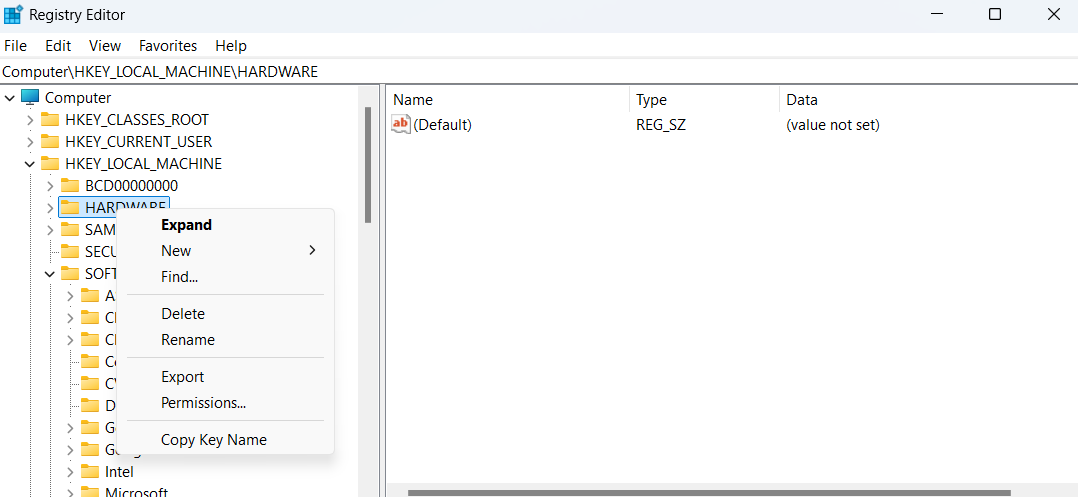Choose Copy Key Name from the context menu
The height and width of the screenshot is (497, 1078).
pos(226,440)
